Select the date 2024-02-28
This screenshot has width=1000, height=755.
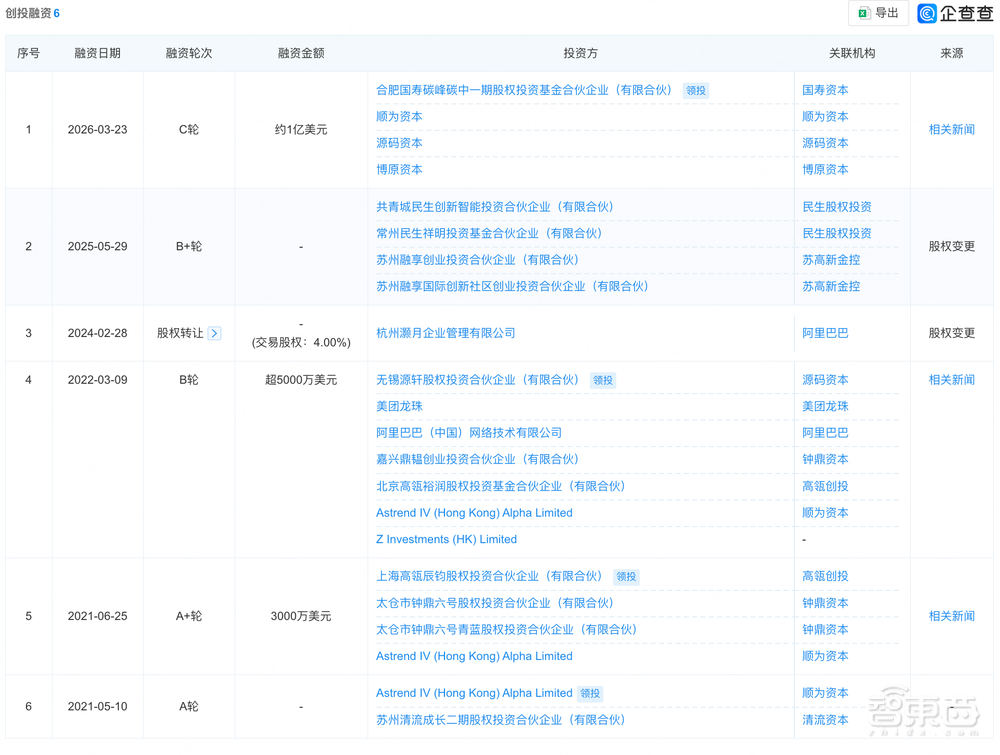tap(98, 333)
